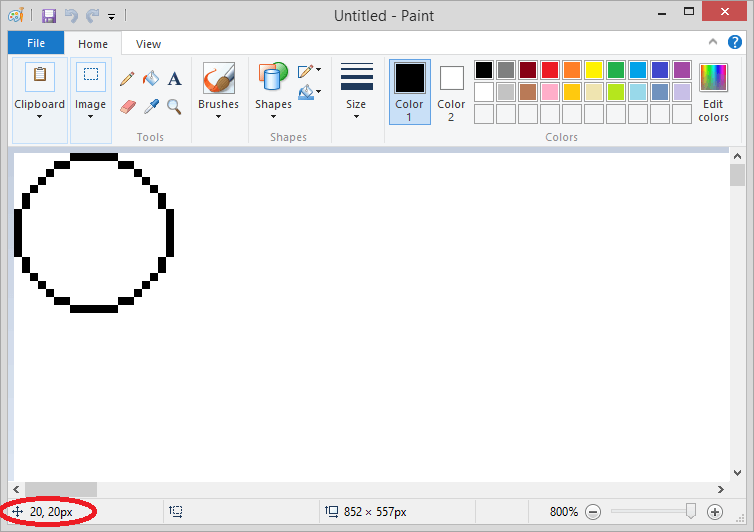Pick the green color swatch
The image size is (754, 532).
616,70
